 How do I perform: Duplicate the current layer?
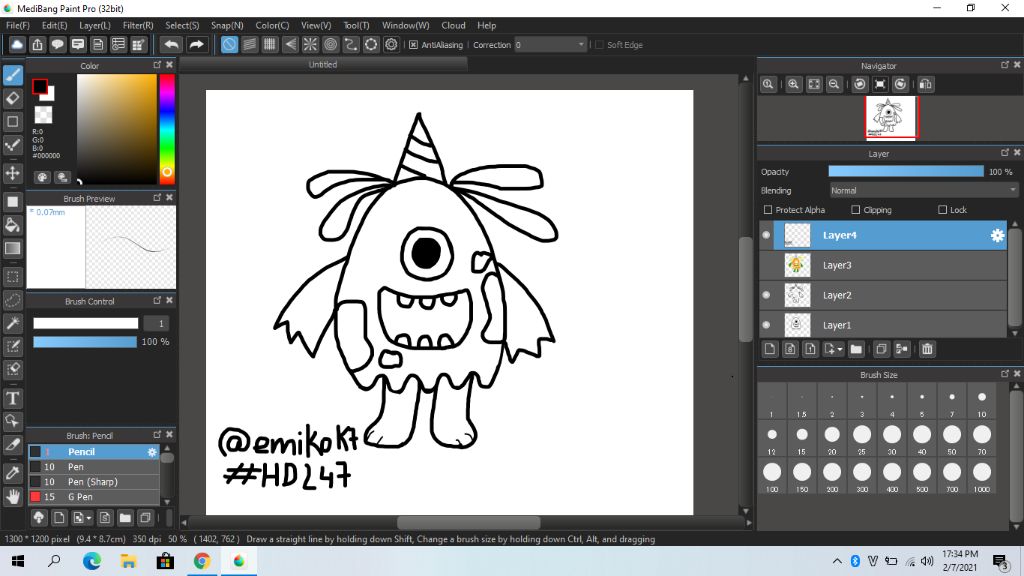pos(881,349)
